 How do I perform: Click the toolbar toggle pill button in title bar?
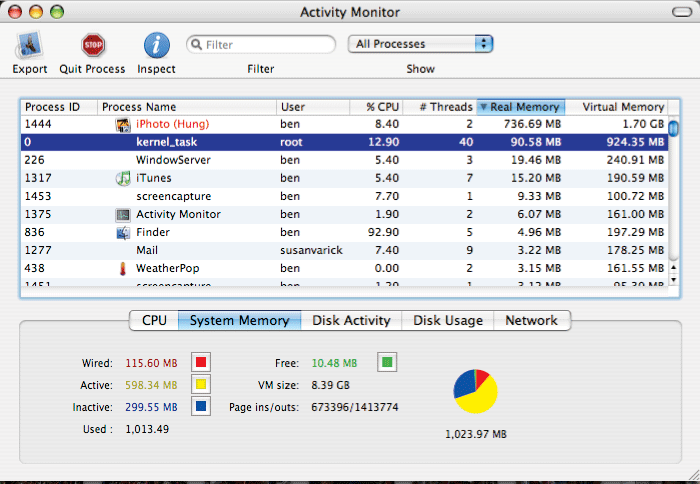(x=682, y=12)
